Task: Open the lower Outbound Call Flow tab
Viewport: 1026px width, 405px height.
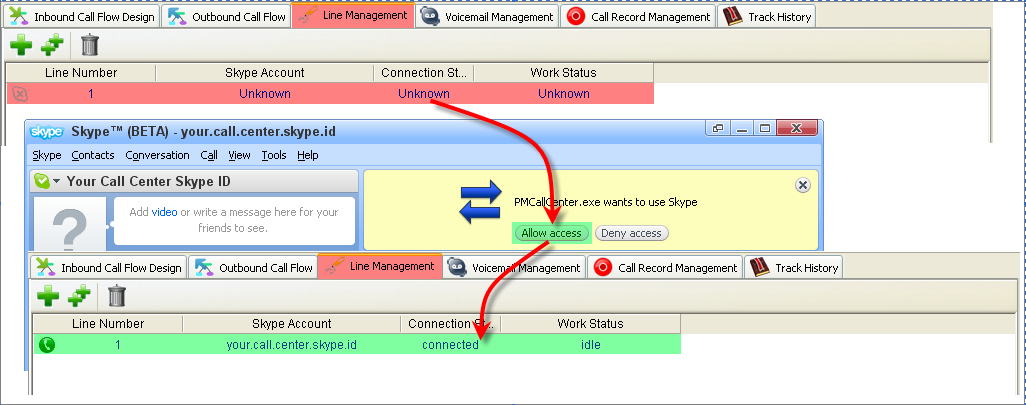Action: coord(253,268)
